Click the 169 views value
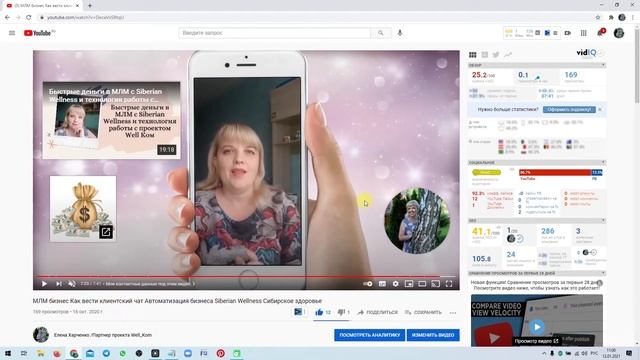This screenshot has height=360, width=640. tap(571, 75)
